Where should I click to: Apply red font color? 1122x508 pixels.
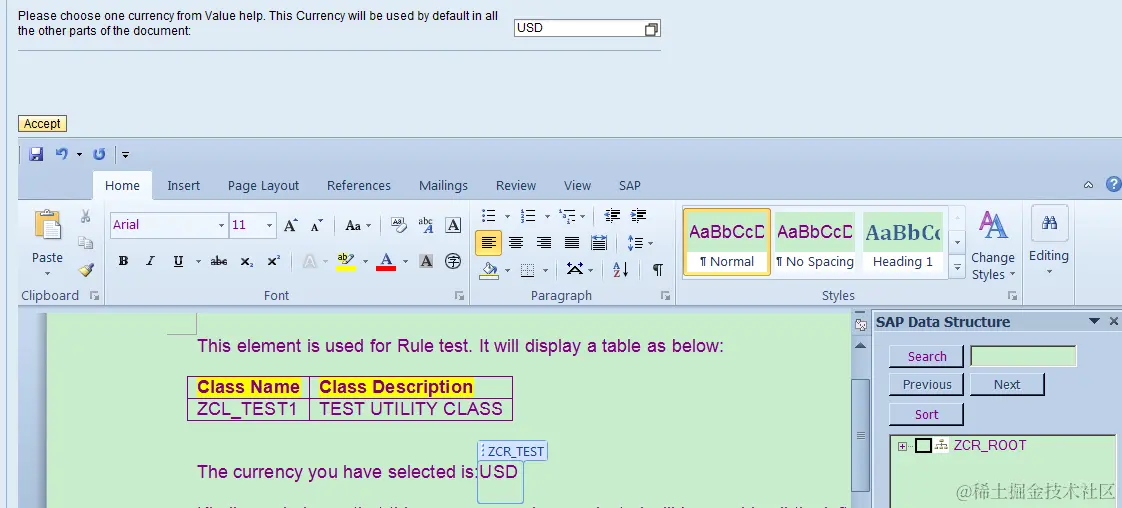click(x=386, y=261)
